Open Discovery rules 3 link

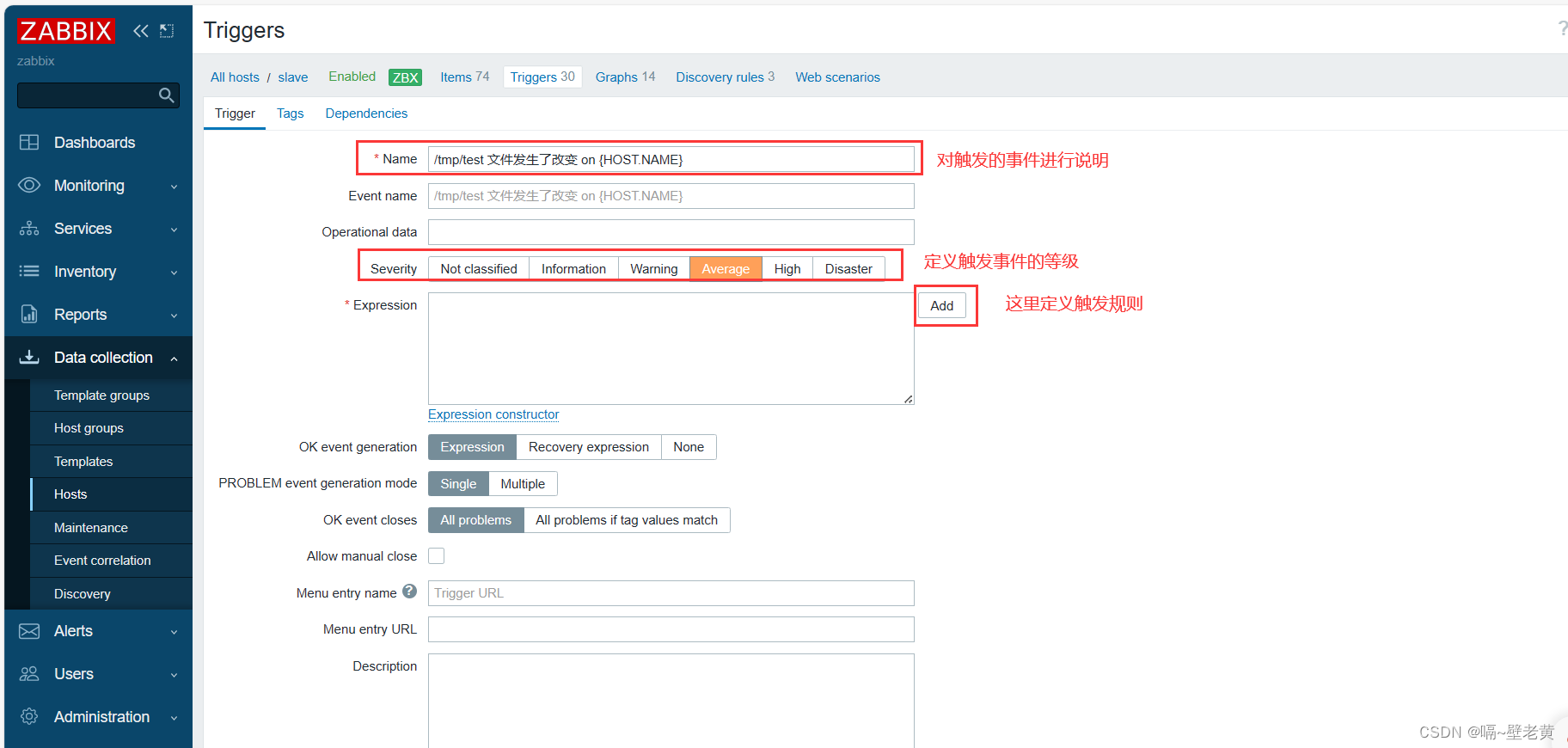click(x=725, y=77)
